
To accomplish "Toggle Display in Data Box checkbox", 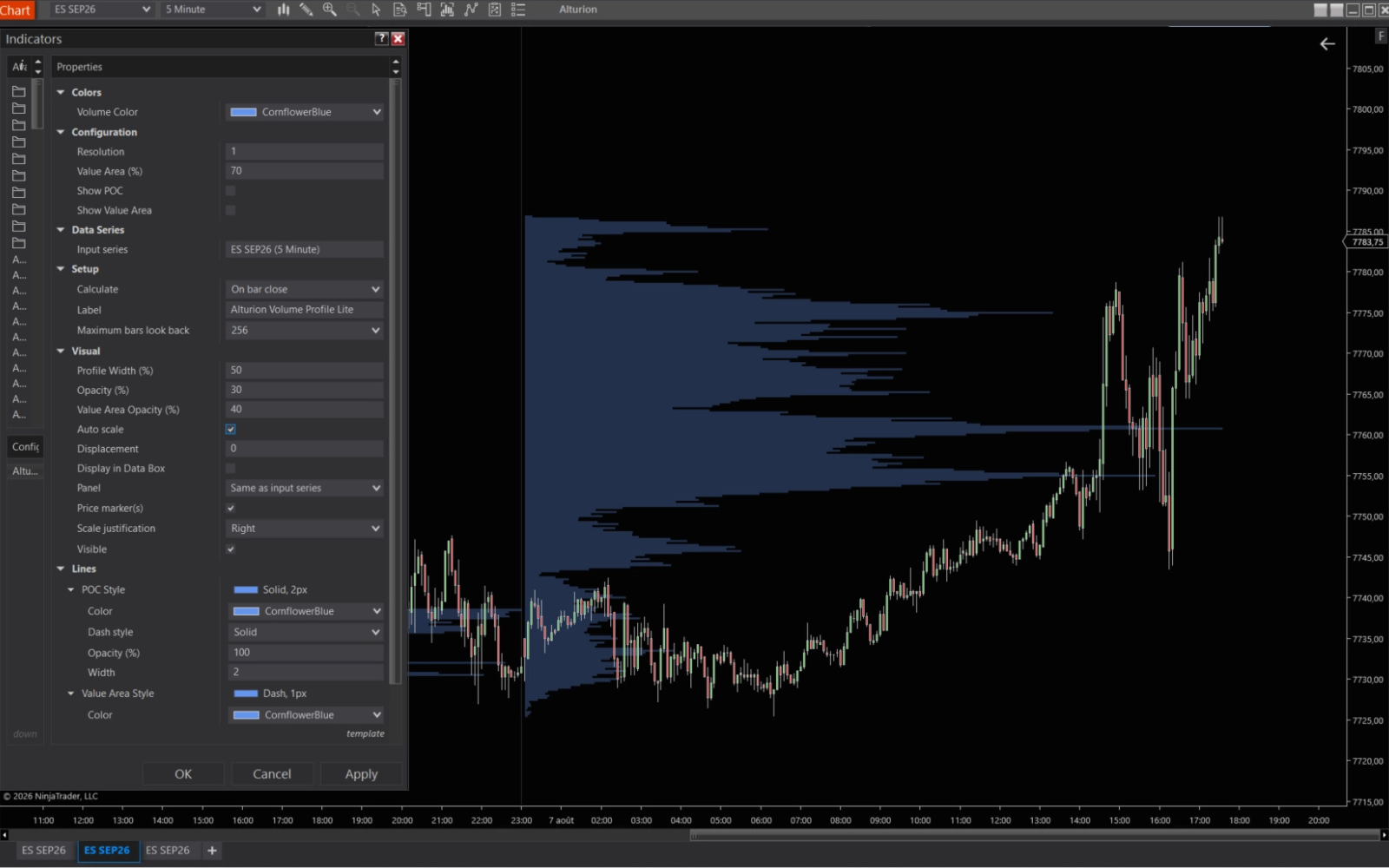I will (230, 468).
